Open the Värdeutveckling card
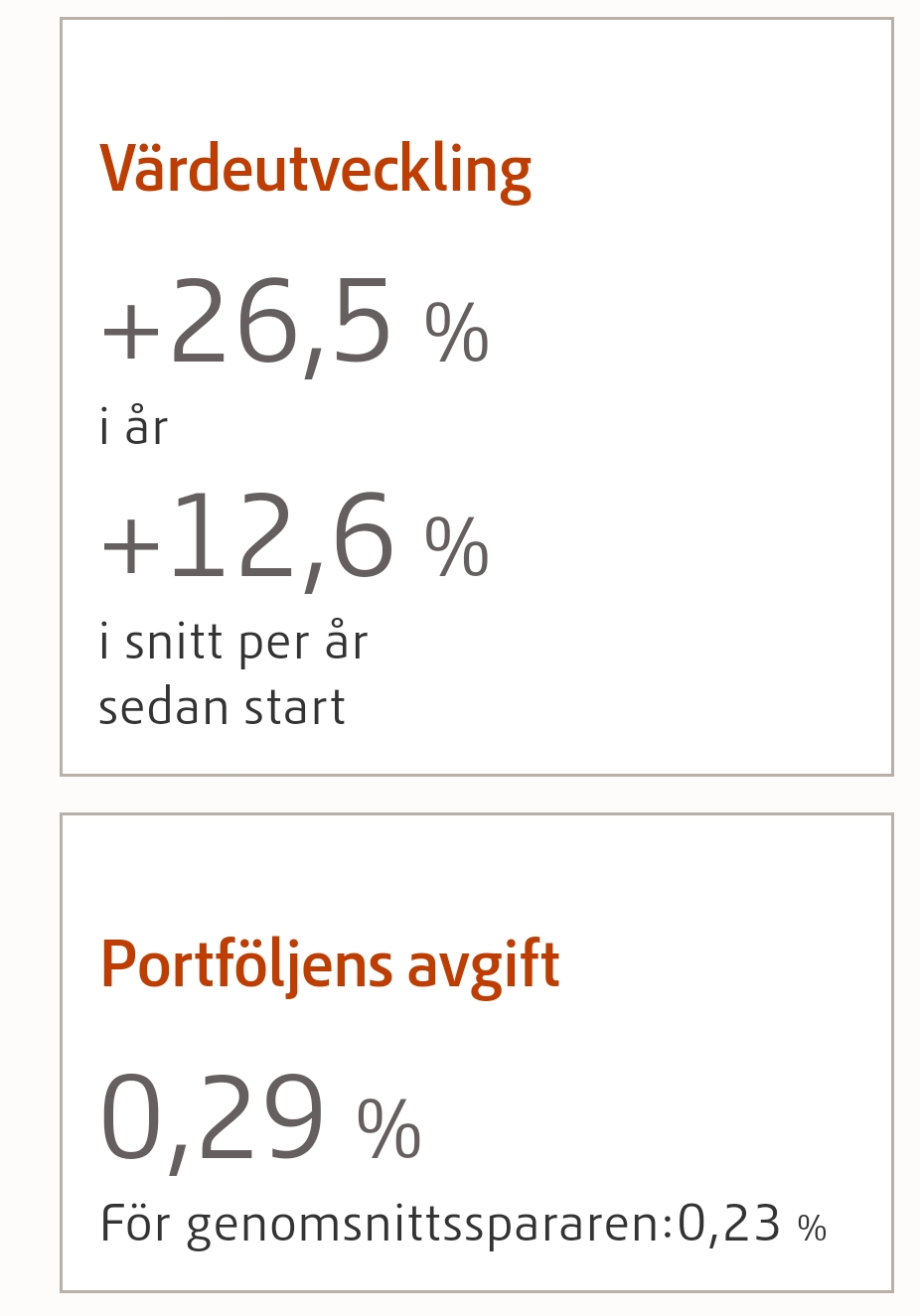The height and width of the screenshot is (1316, 920). 477,396
